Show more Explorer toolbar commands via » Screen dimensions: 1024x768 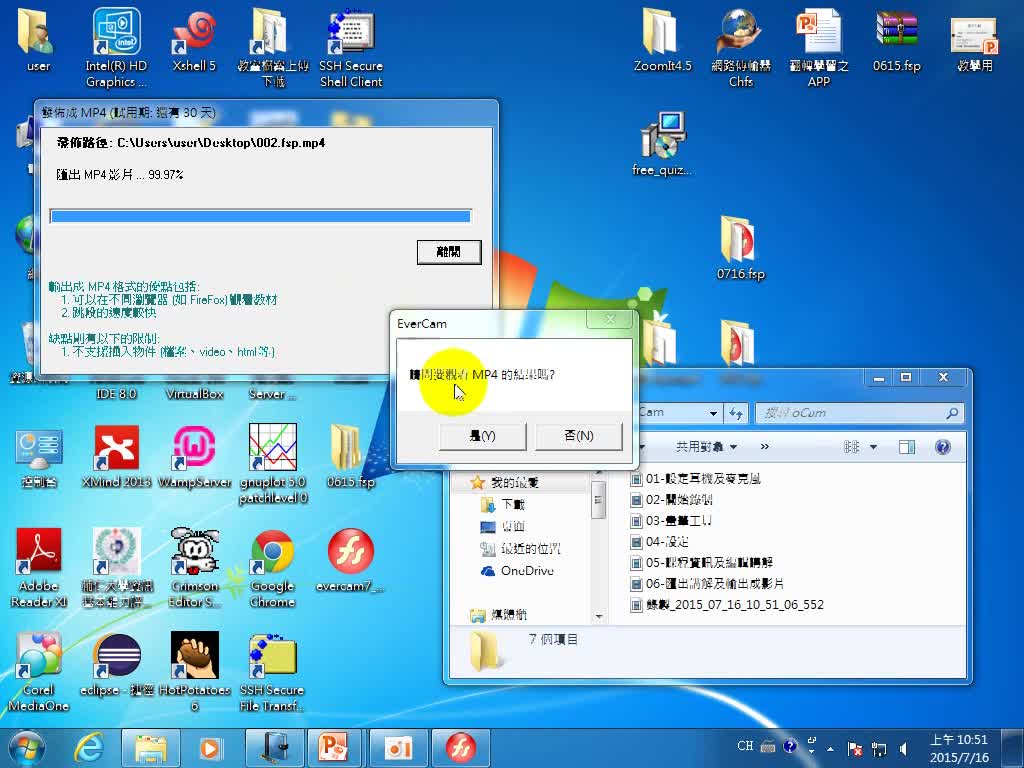click(x=765, y=447)
